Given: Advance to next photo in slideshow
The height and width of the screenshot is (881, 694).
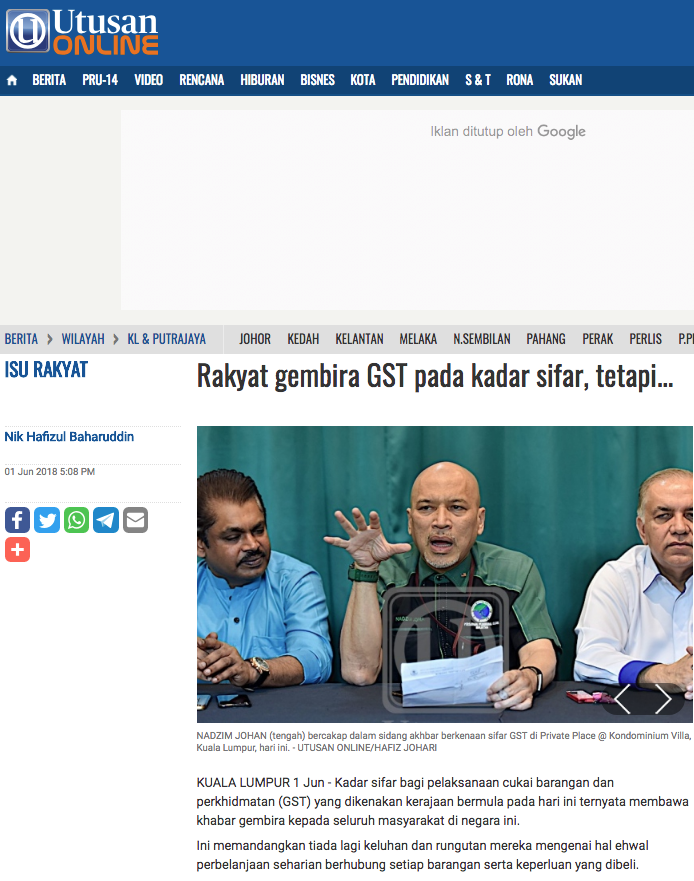Looking at the screenshot, I should point(663,699).
